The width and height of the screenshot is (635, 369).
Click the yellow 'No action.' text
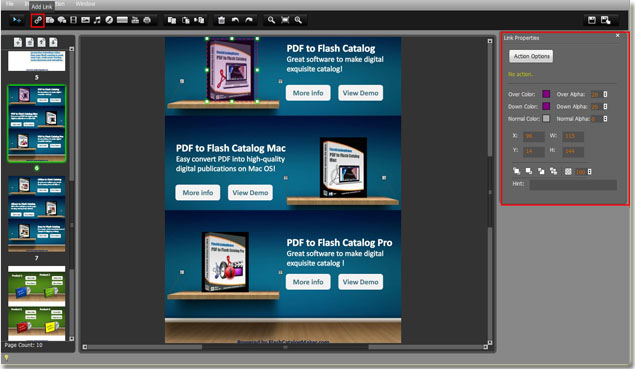(520, 74)
